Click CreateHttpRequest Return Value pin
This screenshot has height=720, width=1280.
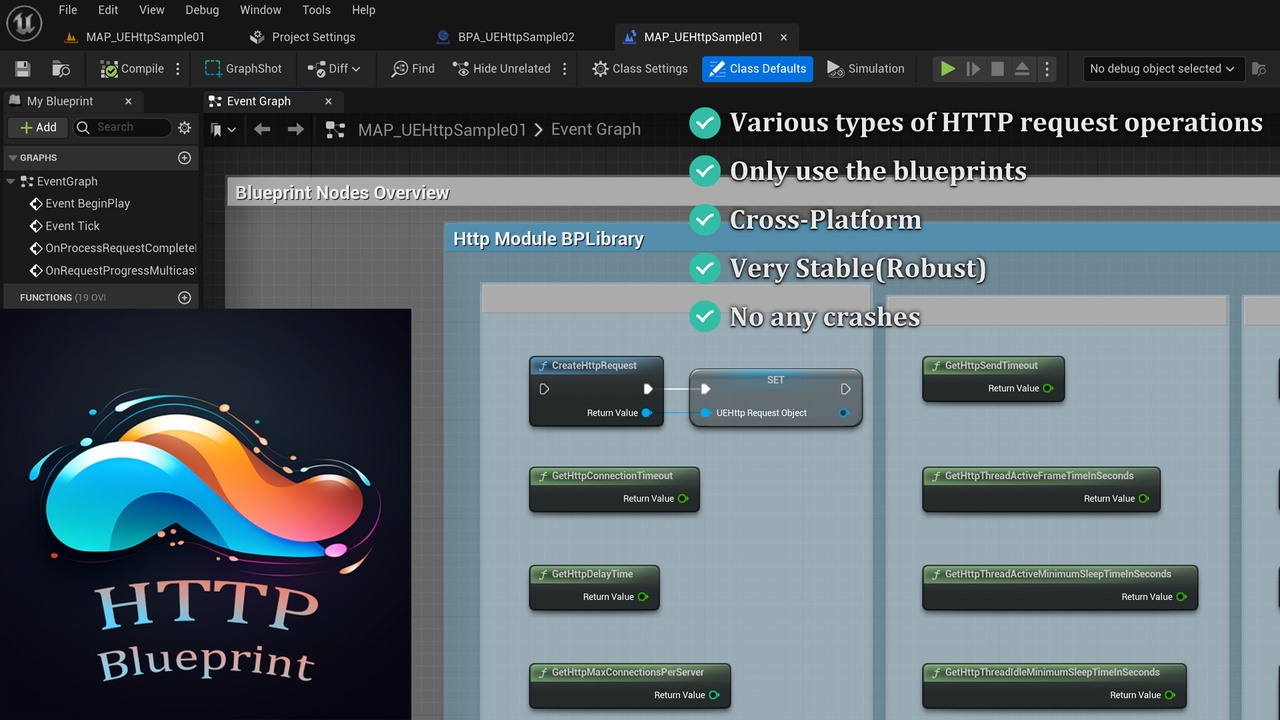point(647,413)
